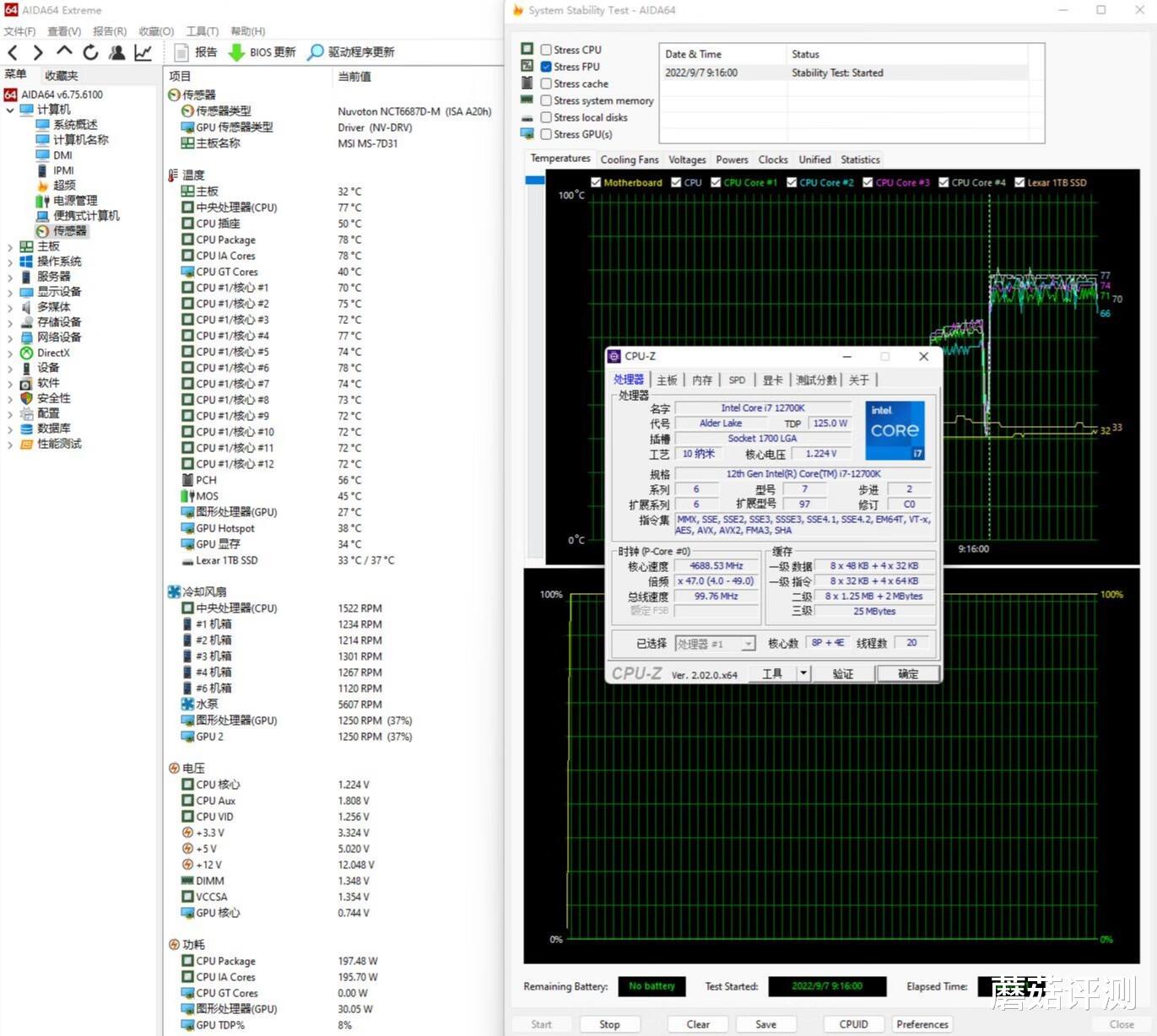Switch to the Cooling Fans tab

[629, 159]
